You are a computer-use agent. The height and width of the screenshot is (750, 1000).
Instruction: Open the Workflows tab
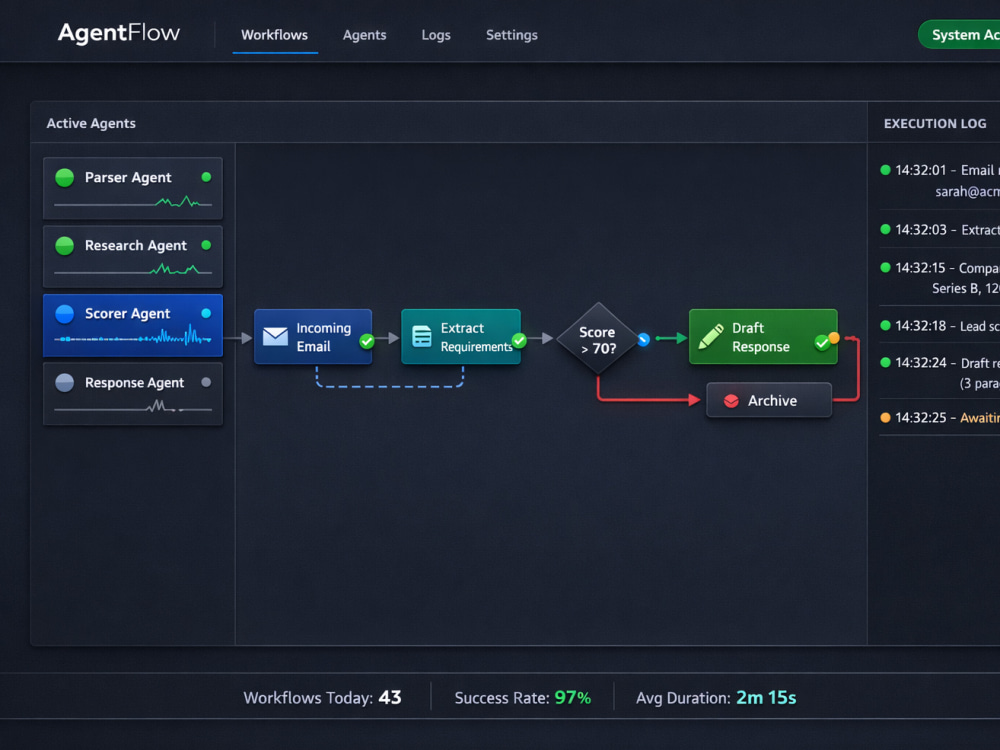click(274, 35)
